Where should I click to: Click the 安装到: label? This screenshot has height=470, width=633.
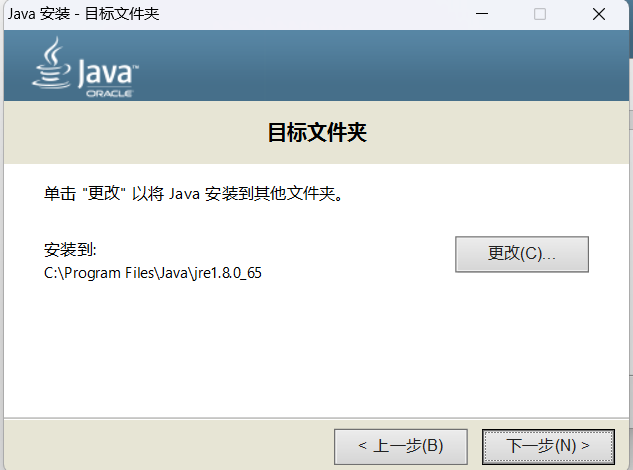point(70,250)
